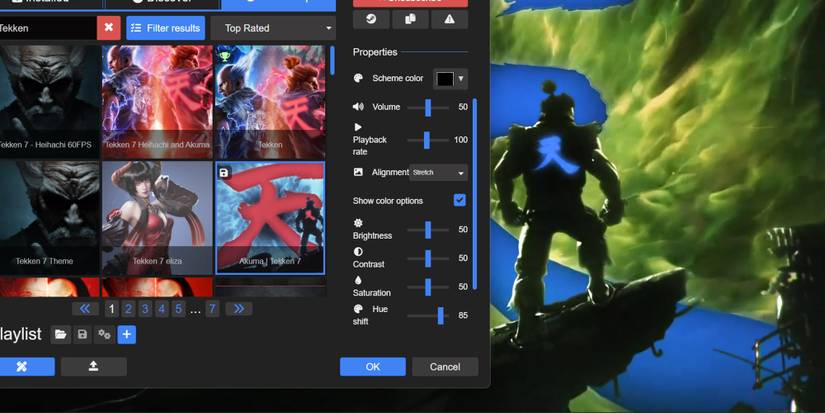Jump to last results page 7

coord(212,309)
